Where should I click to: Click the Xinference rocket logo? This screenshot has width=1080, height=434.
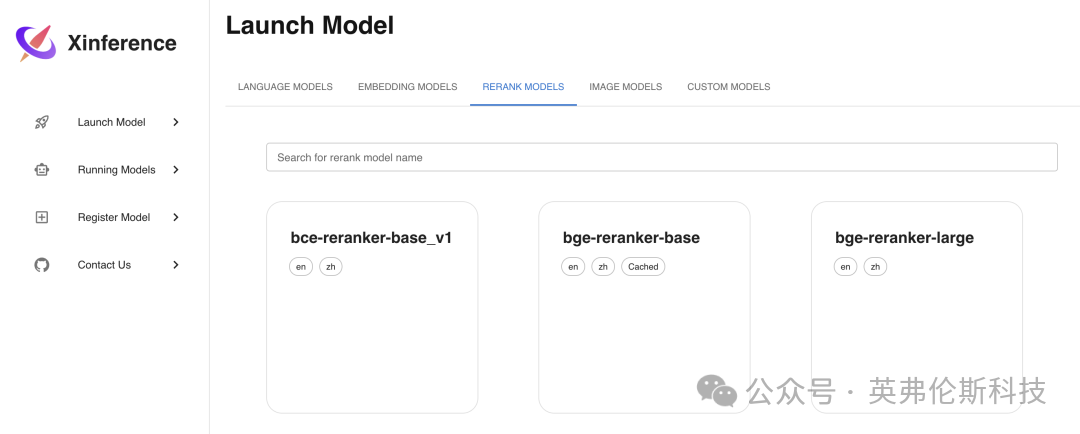(x=36, y=43)
